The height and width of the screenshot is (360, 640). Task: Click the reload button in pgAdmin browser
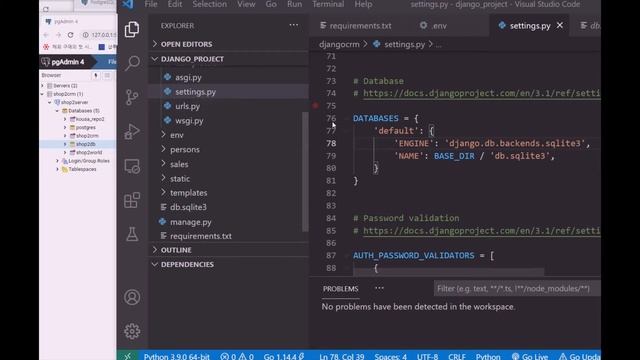pos(71,35)
